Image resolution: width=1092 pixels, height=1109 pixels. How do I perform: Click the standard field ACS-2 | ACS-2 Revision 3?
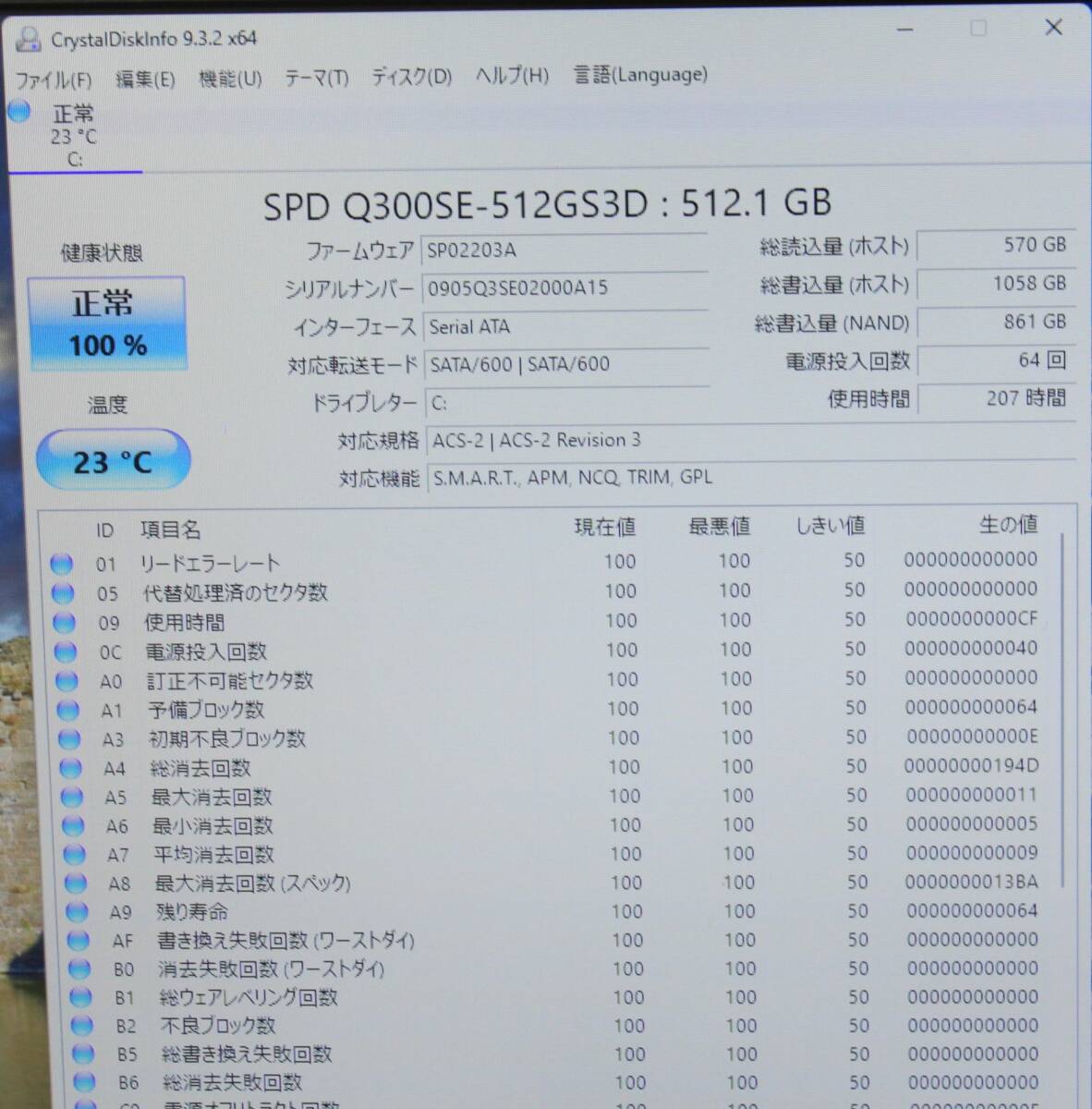tap(752, 441)
